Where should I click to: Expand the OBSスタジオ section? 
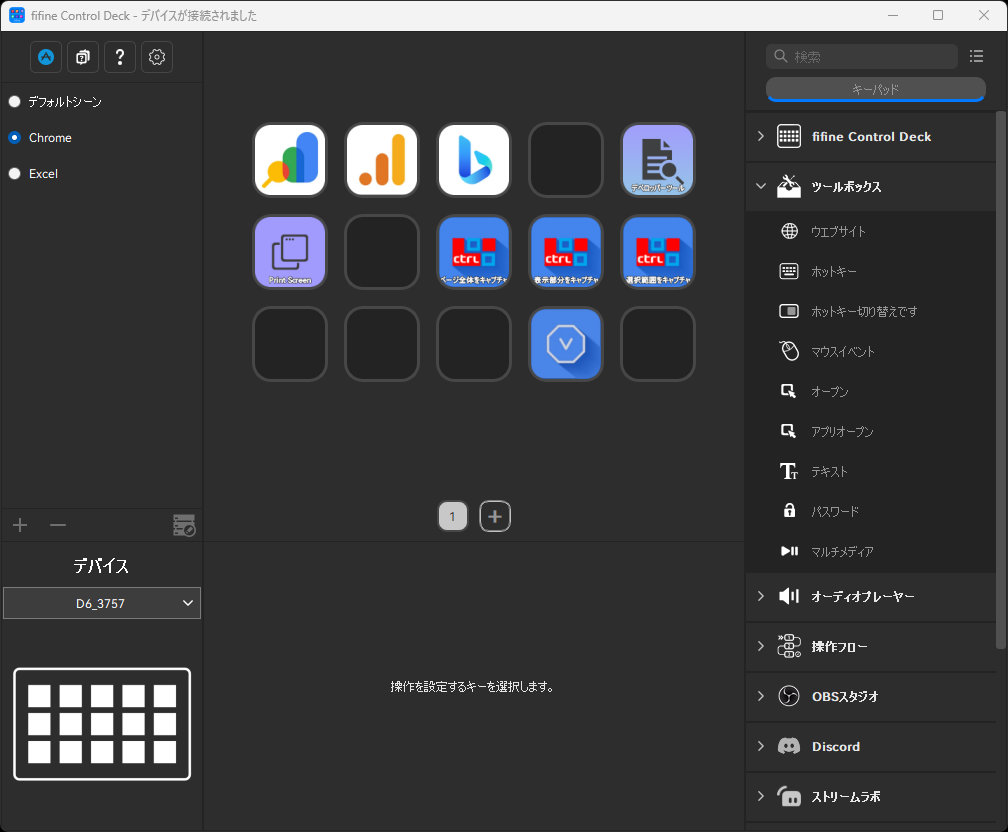pyautogui.click(x=871, y=696)
